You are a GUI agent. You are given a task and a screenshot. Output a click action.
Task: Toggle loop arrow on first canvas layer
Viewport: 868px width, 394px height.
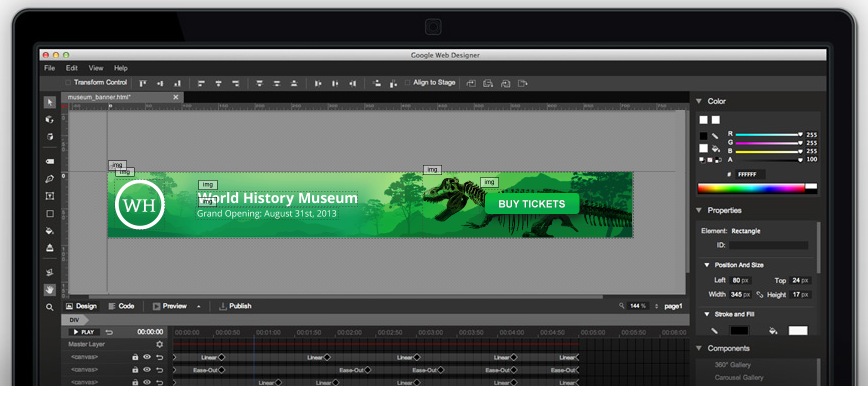click(159, 357)
